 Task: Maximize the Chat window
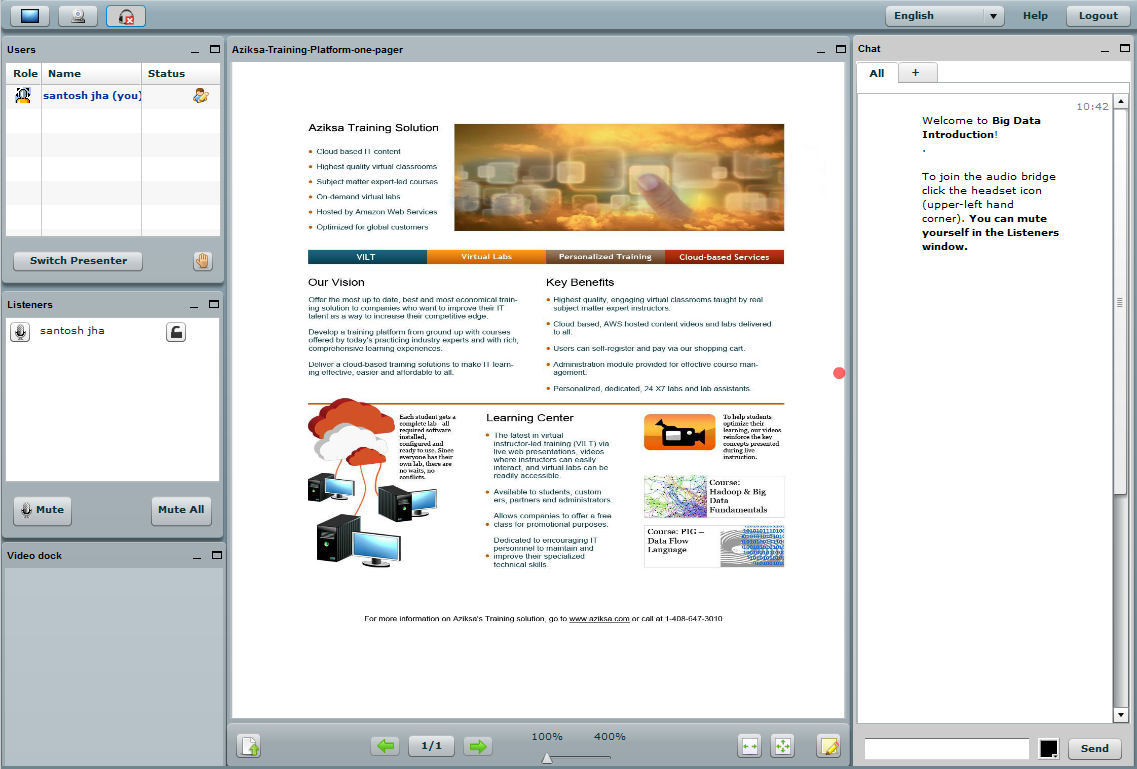point(1125,49)
